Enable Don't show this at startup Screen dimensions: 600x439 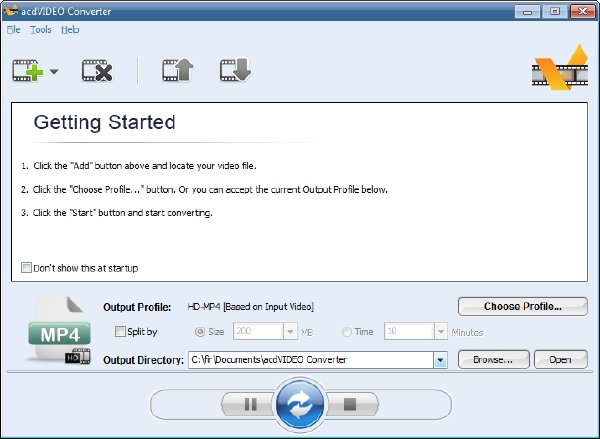point(26,268)
